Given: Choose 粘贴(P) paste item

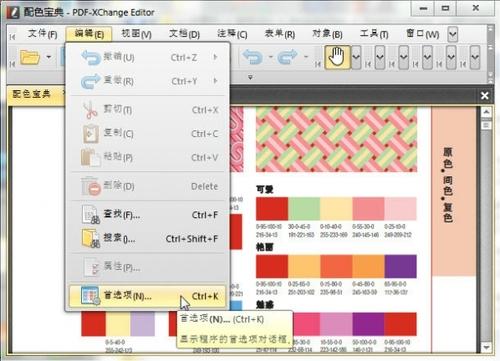Looking at the screenshot, I should click(x=148, y=157).
